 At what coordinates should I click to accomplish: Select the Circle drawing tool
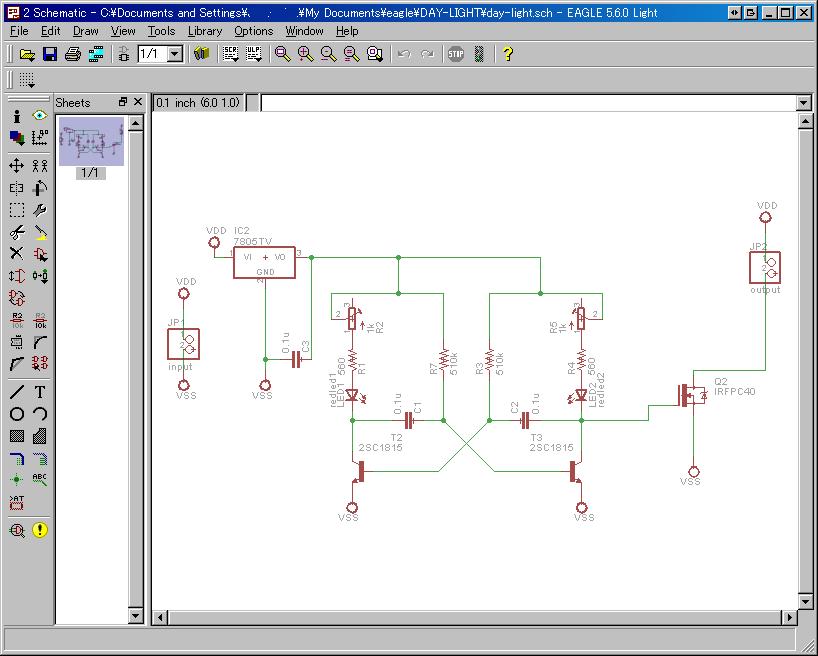(17, 414)
